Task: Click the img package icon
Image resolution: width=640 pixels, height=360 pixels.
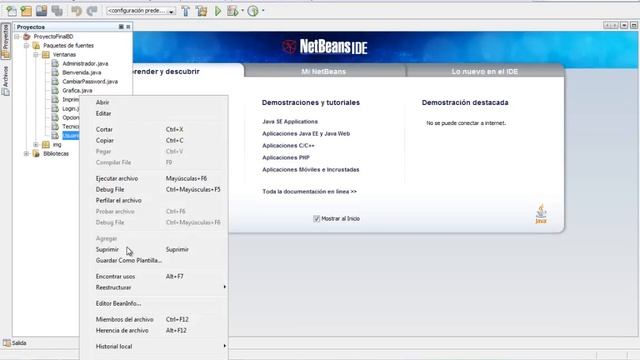Action: 46,144
